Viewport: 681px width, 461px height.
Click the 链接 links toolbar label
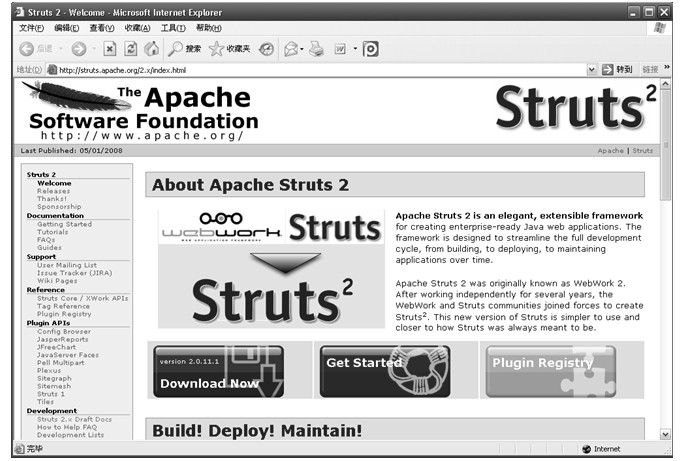[x=650, y=70]
